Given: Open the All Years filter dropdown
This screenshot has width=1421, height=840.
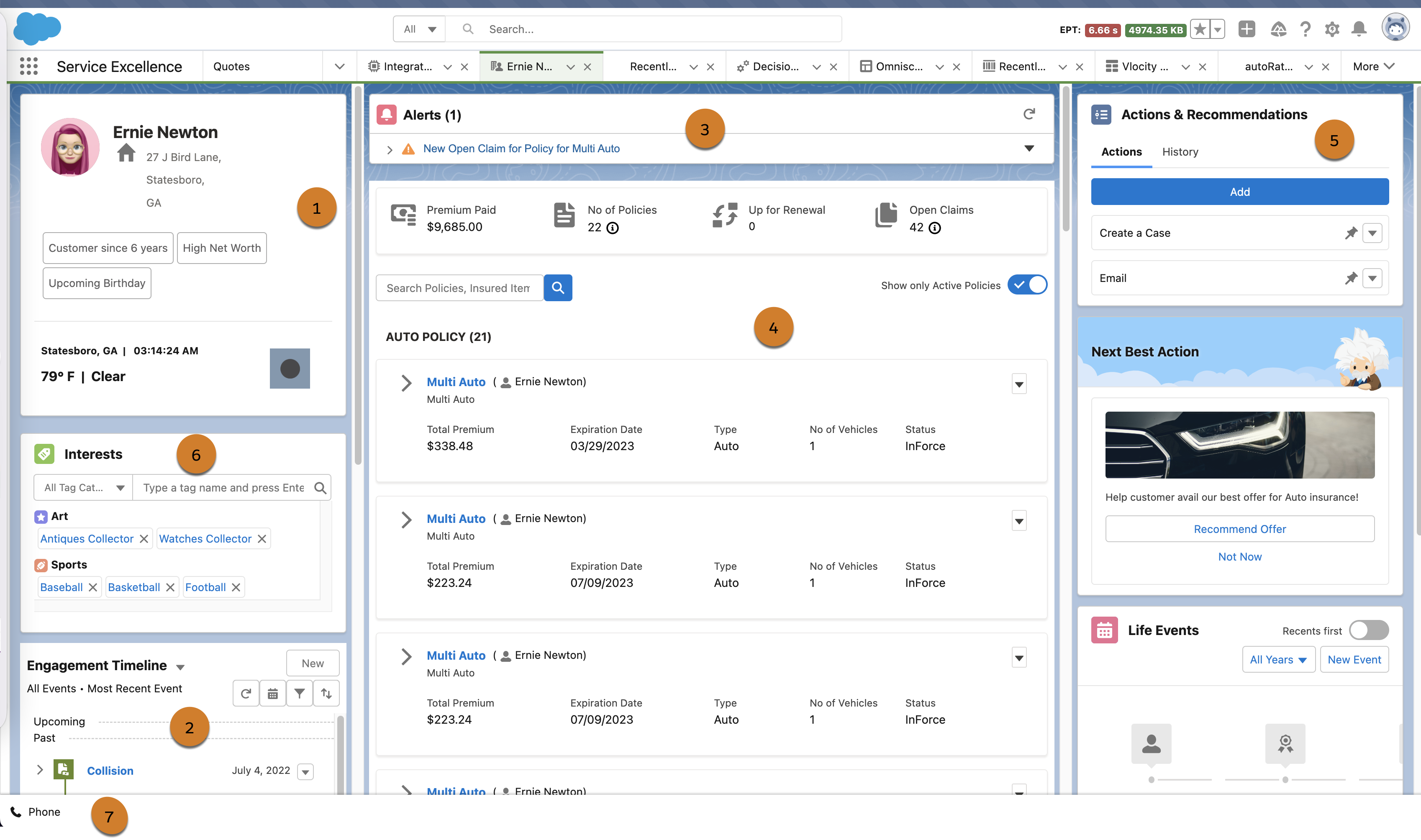Looking at the screenshot, I should [1278, 659].
